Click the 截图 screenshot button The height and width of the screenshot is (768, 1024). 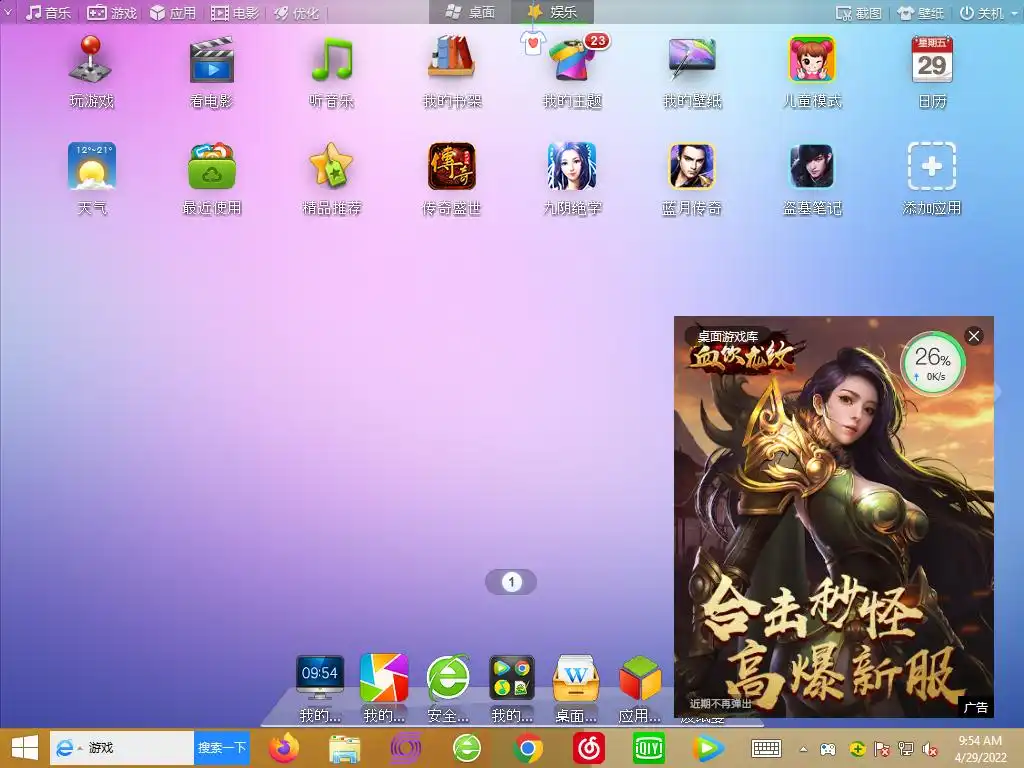click(859, 12)
